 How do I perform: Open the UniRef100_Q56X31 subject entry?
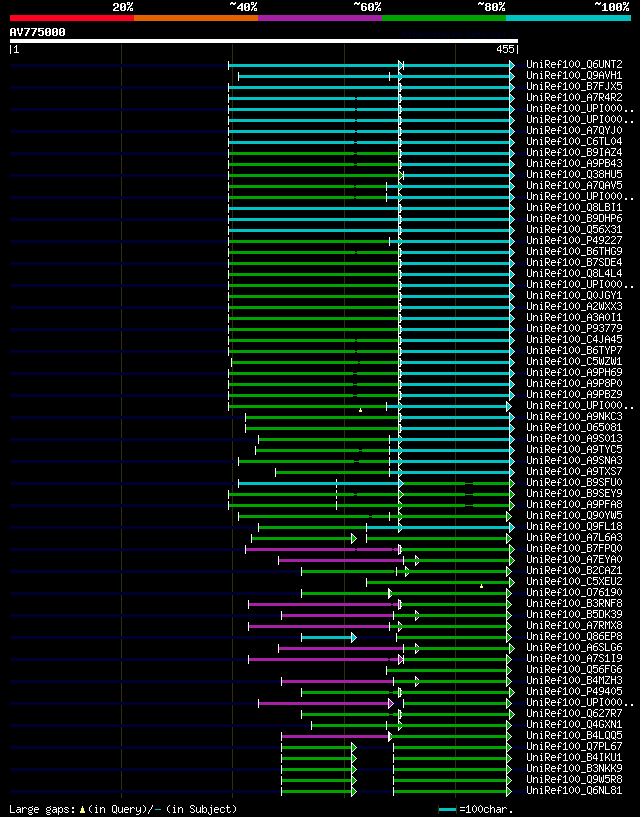tap(574, 229)
